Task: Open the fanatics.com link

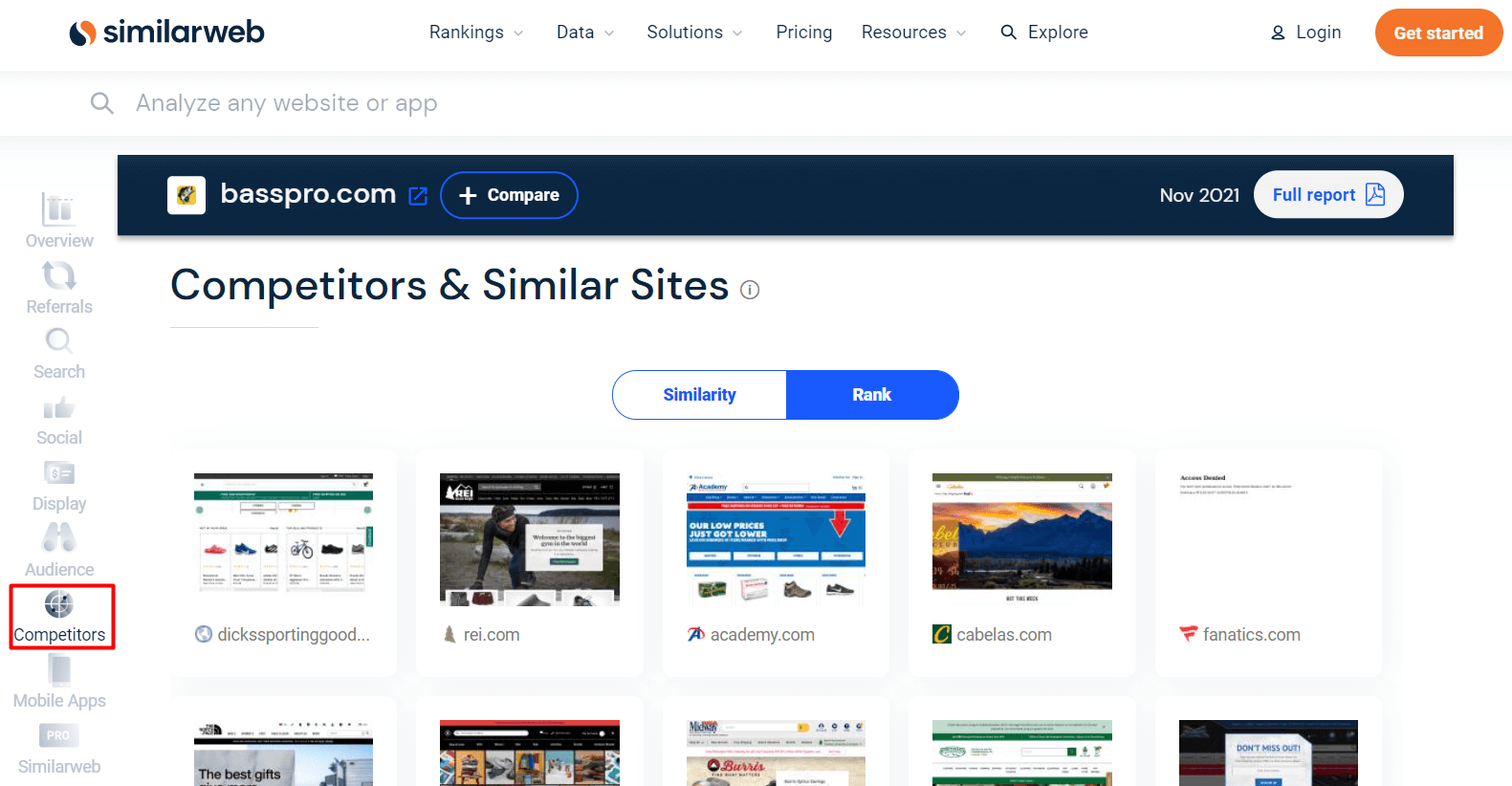Action: (x=1252, y=635)
